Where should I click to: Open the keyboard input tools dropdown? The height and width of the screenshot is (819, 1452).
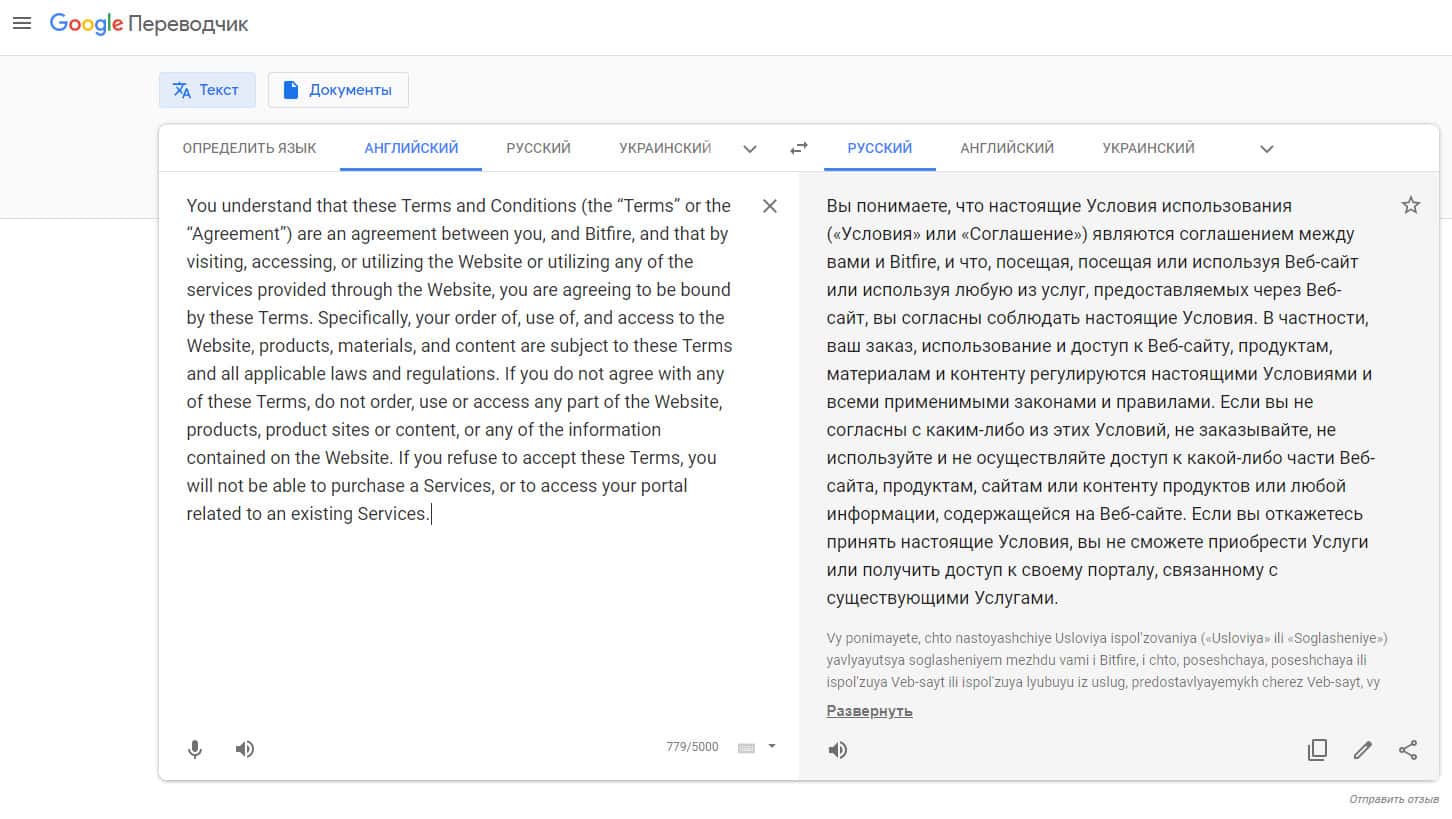pyautogui.click(x=771, y=746)
